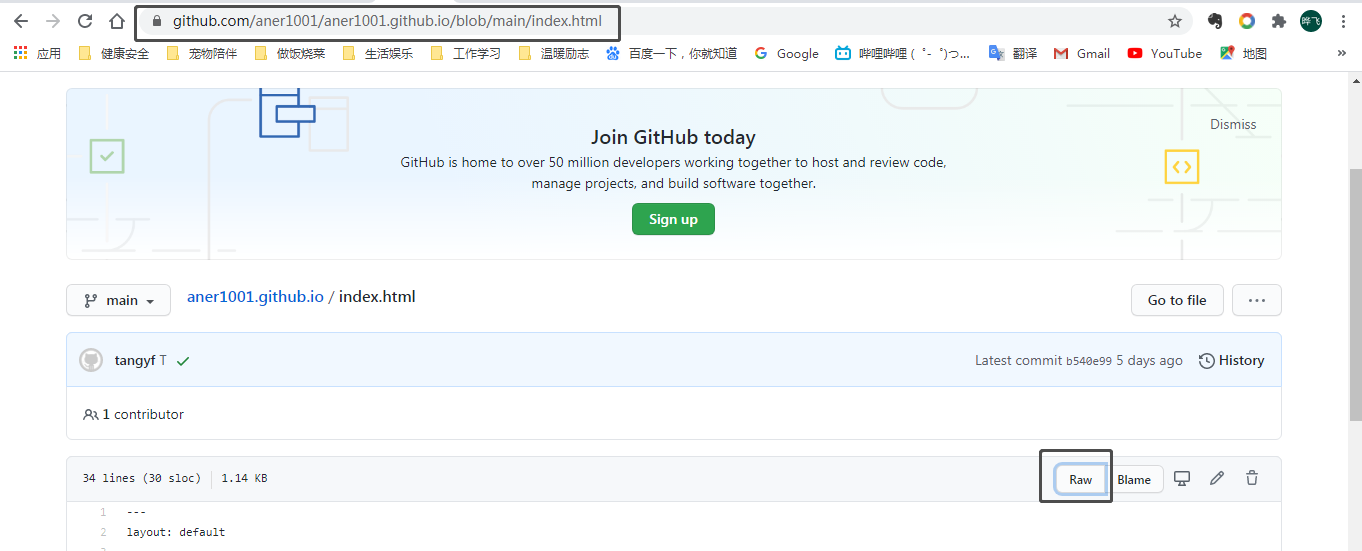Screen dimensions: 1362x551
Task: Open the 健康安全 bookmark folder
Action: click(x=113, y=53)
